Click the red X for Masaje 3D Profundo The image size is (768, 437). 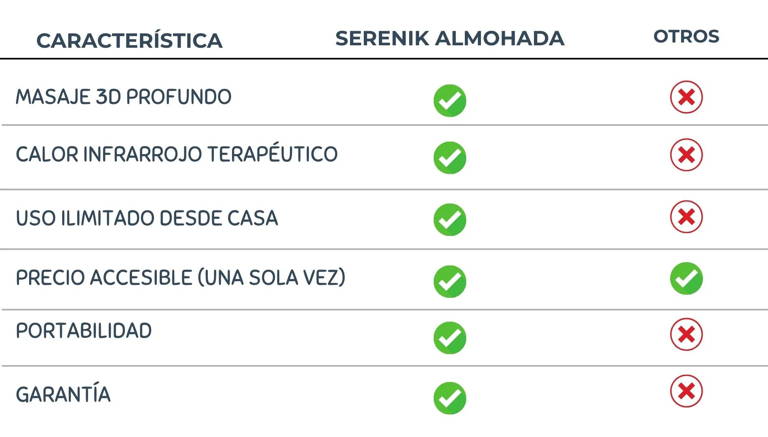tap(686, 97)
